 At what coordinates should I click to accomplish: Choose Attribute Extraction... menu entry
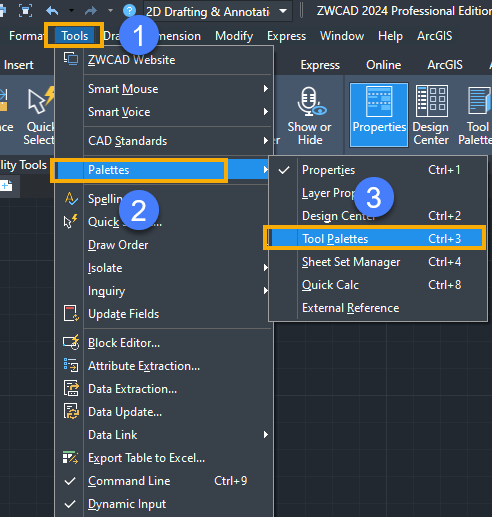[164, 366]
